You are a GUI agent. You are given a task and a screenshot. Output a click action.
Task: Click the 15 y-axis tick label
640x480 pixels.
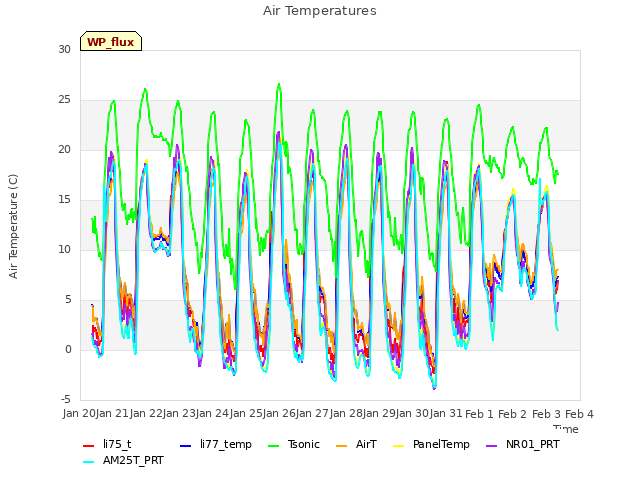[64, 200]
